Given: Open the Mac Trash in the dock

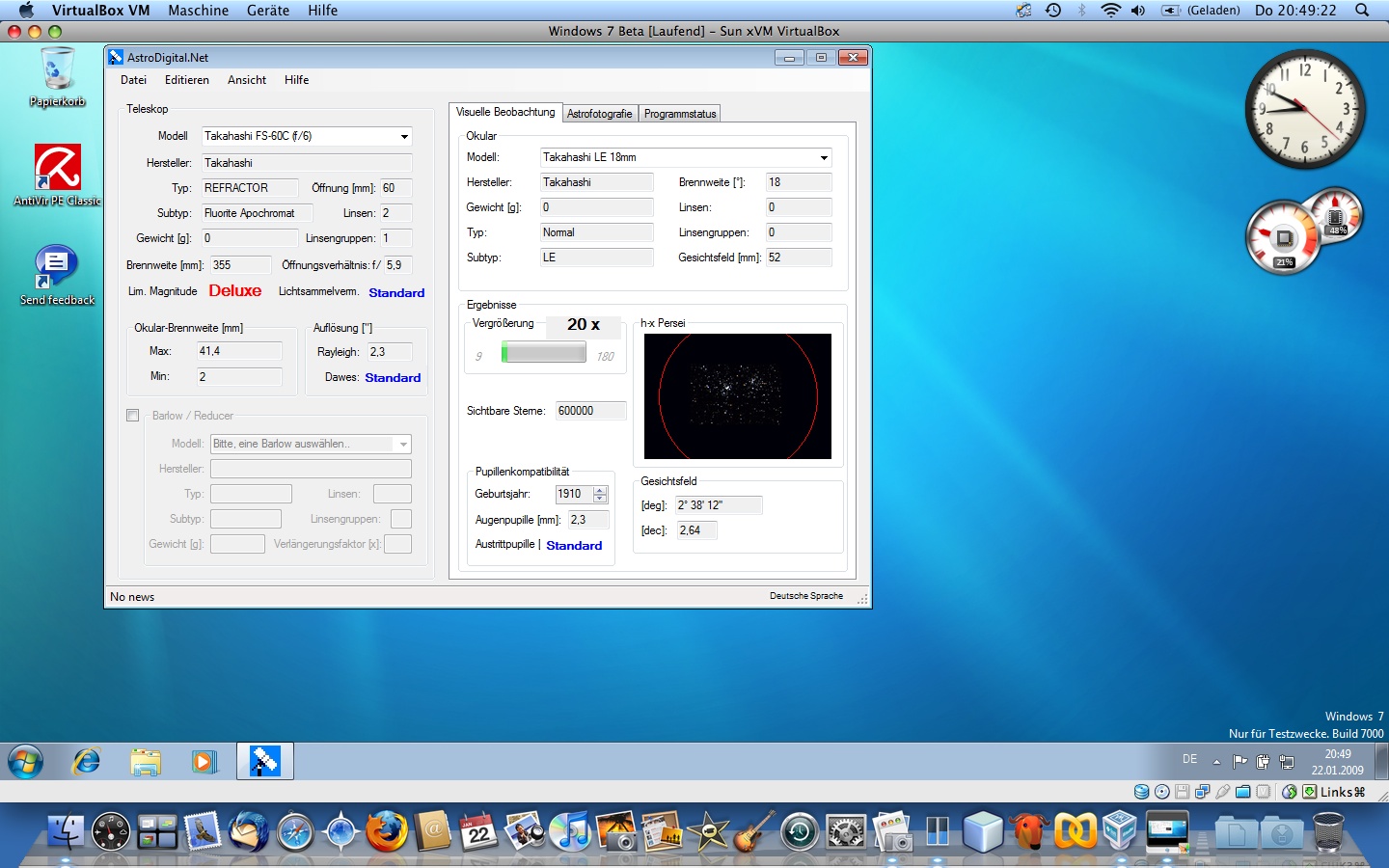Looking at the screenshot, I should pyautogui.click(x=1328, y=831).
